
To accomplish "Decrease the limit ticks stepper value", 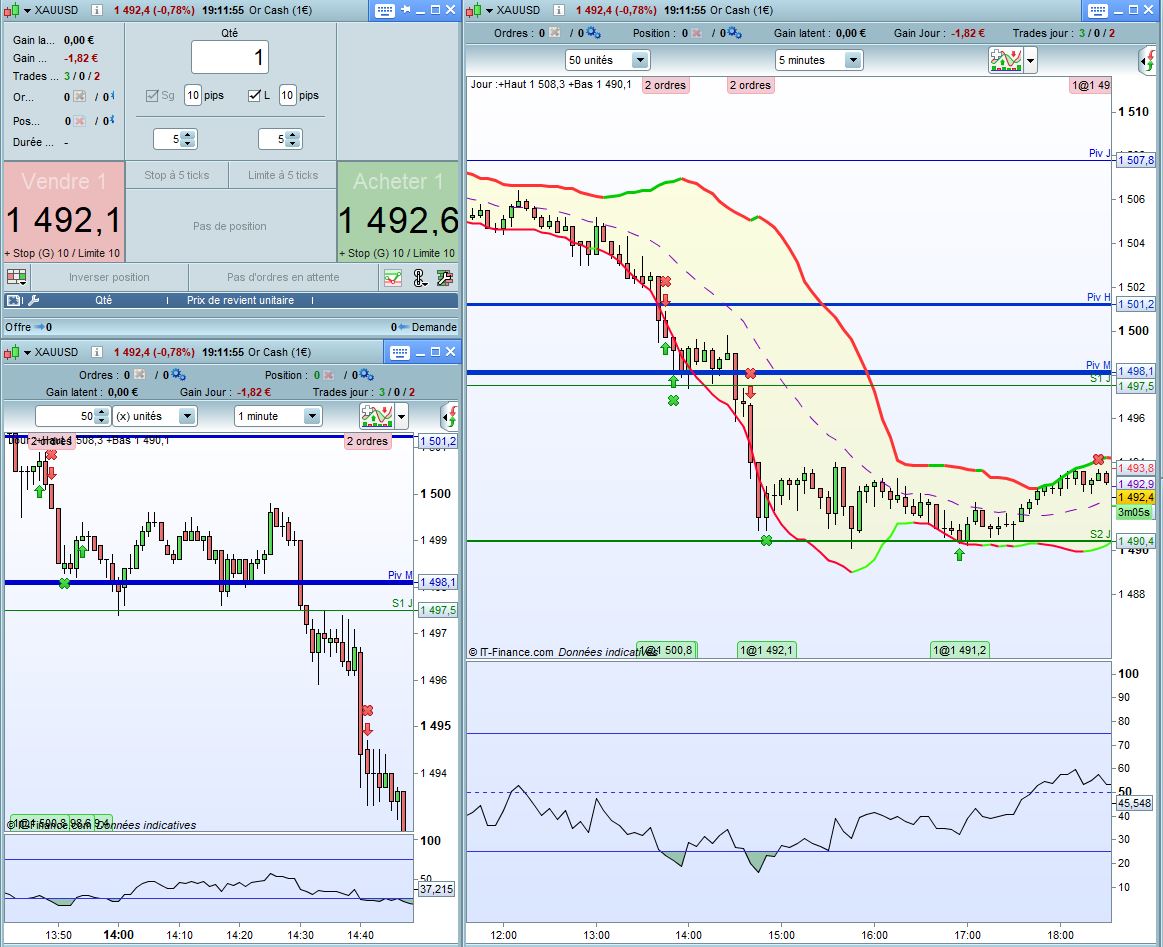I will [293, 143].
